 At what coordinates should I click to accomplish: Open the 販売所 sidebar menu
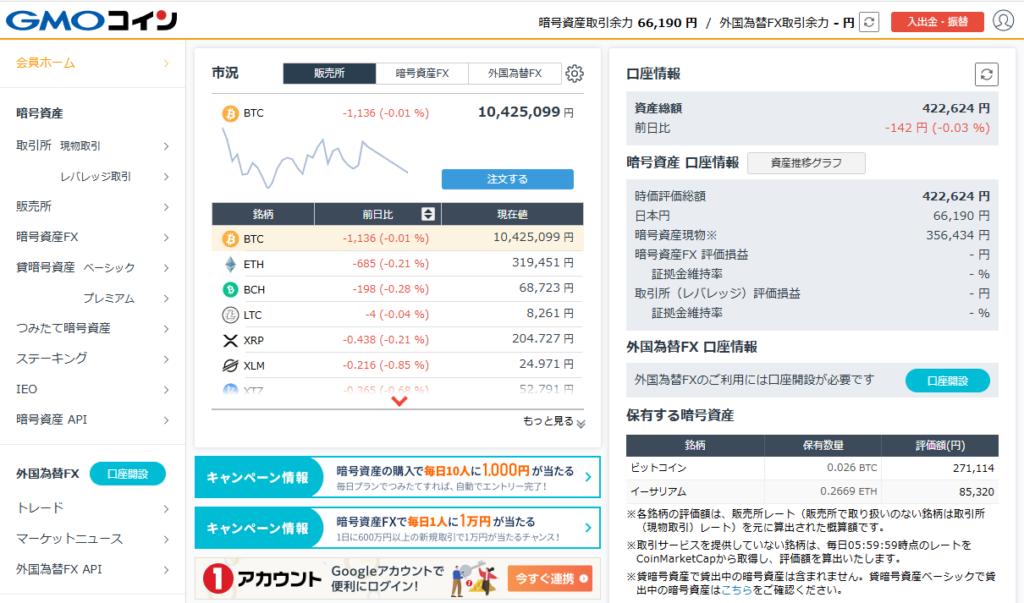coord(92,206)
